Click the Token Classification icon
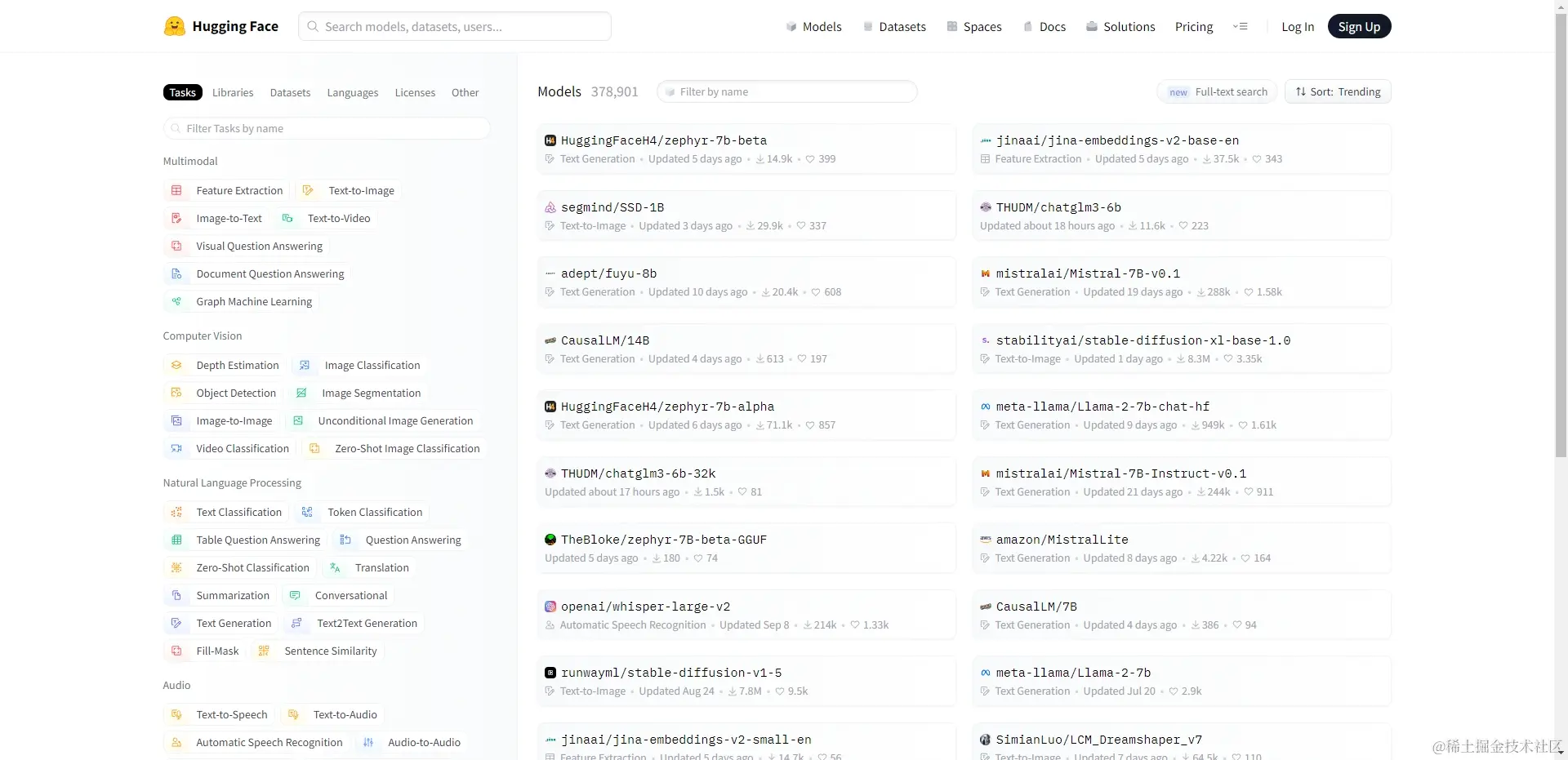This screenshot has height=760, width=1568. 307,512
